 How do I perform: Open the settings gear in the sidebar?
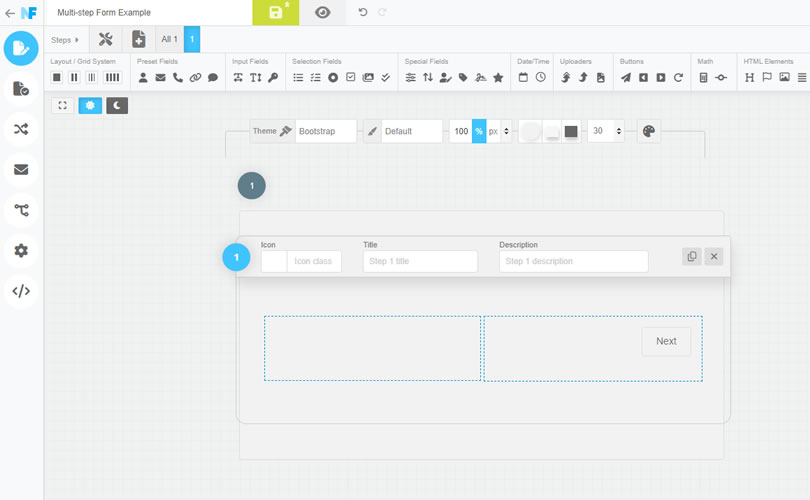coord(21,251)
